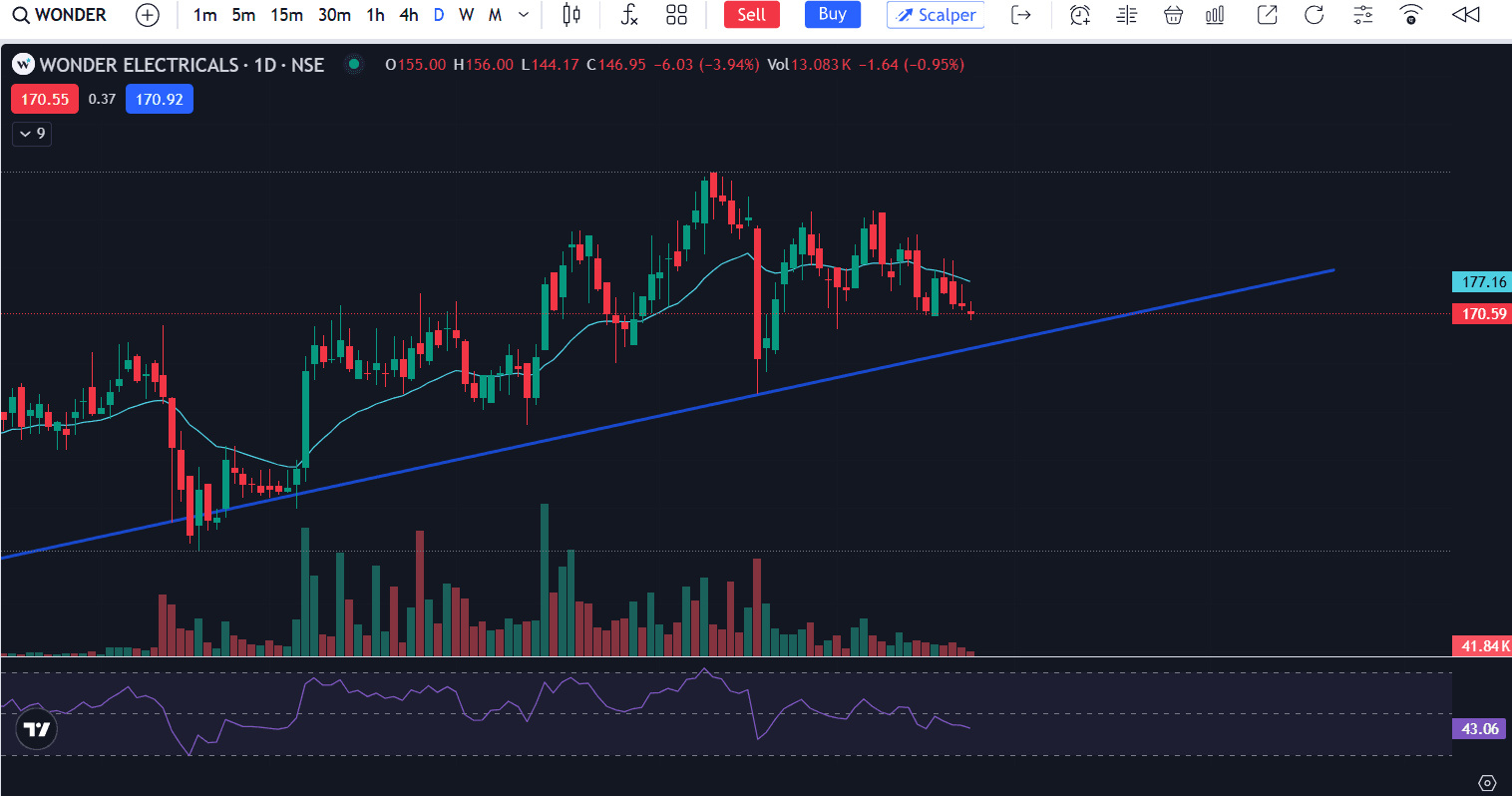Open the basket orders icon
Image resolution: width=1512 pixels, height=796 pixels.
[1173, 15]
